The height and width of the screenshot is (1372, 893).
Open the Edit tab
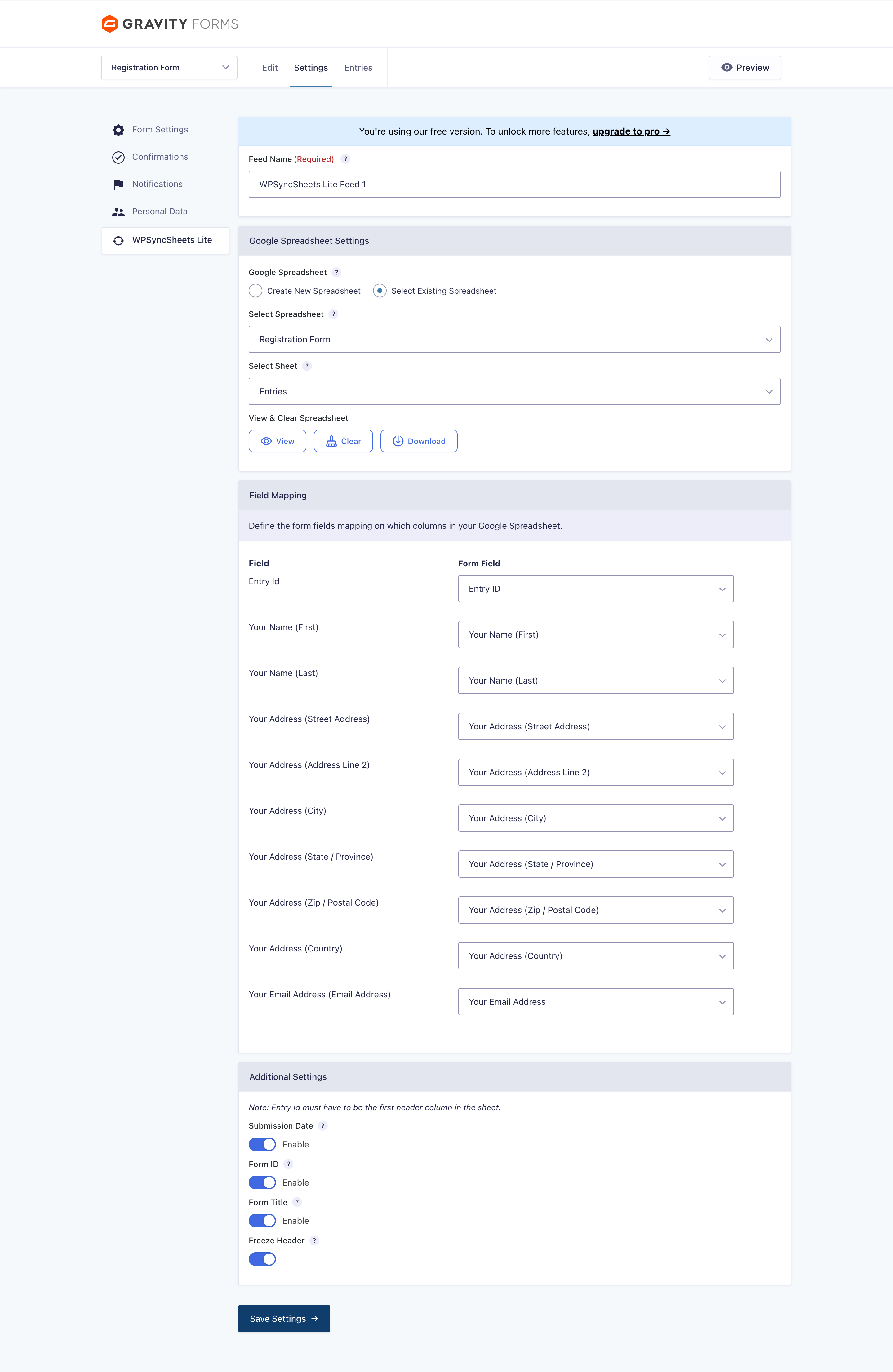tap(269, 67)
